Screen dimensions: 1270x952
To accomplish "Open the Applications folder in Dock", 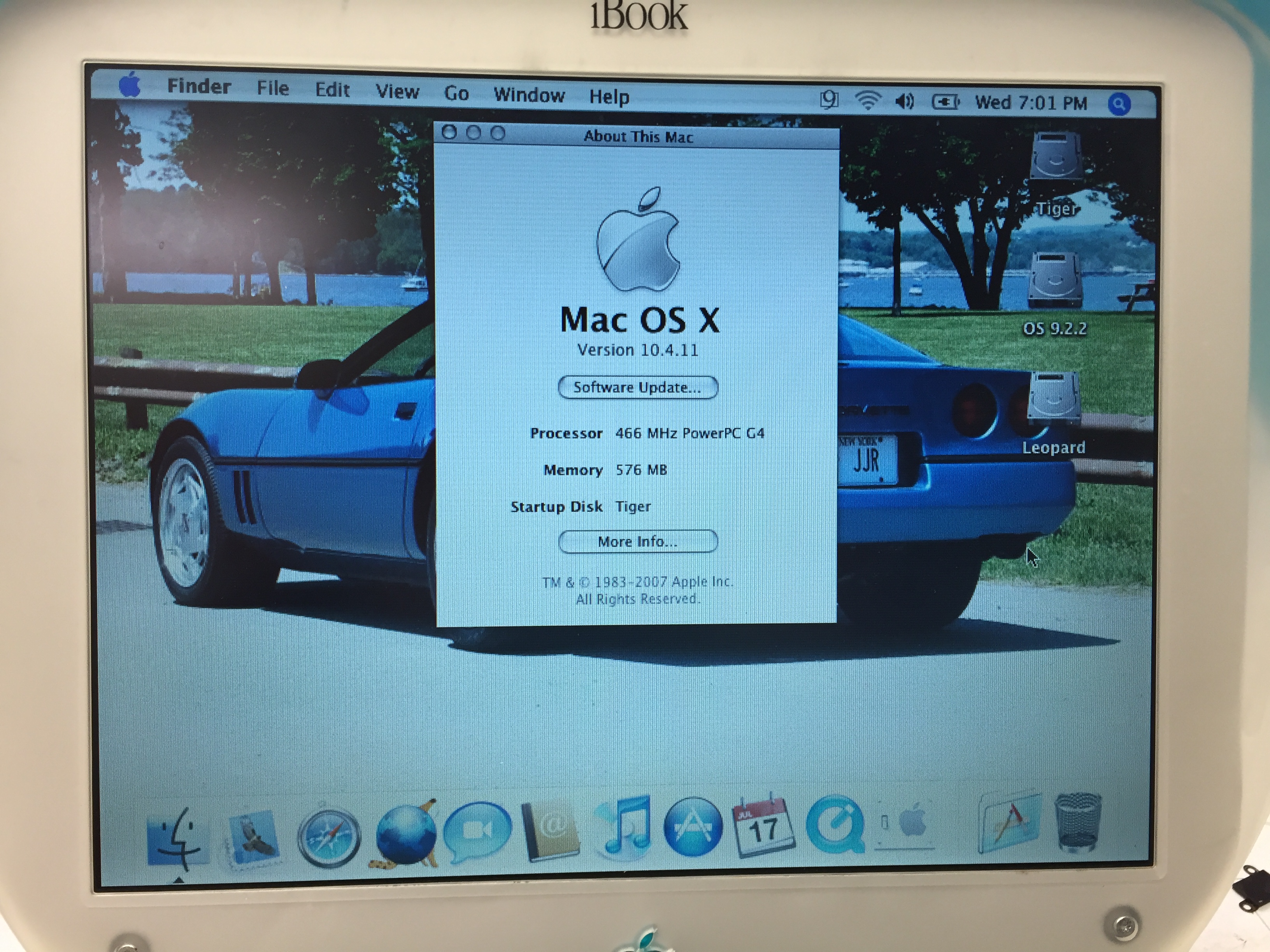I will pyautogui.click(x=1009, y=823).
